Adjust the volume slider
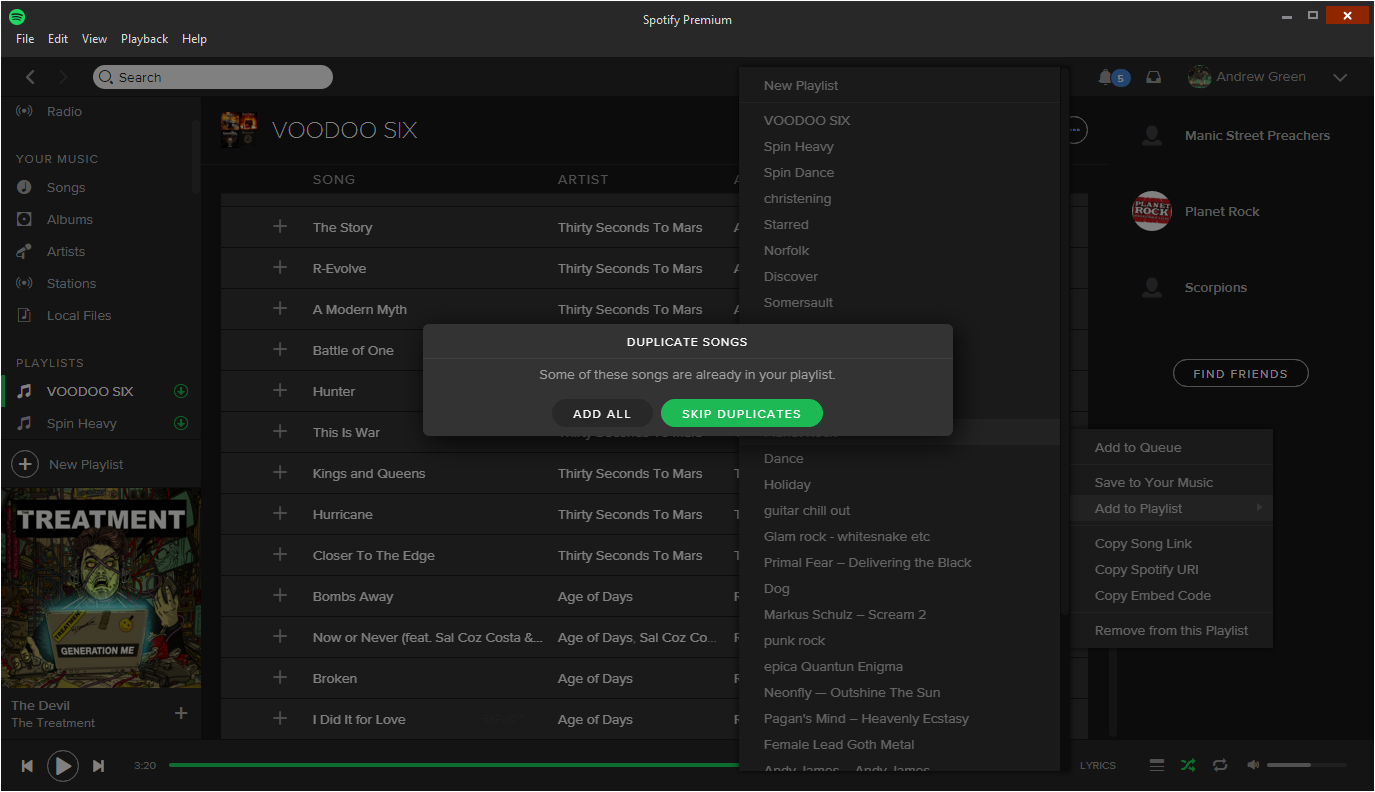Viewport: 1375px width, 792px height. [x=1309, y=765]
